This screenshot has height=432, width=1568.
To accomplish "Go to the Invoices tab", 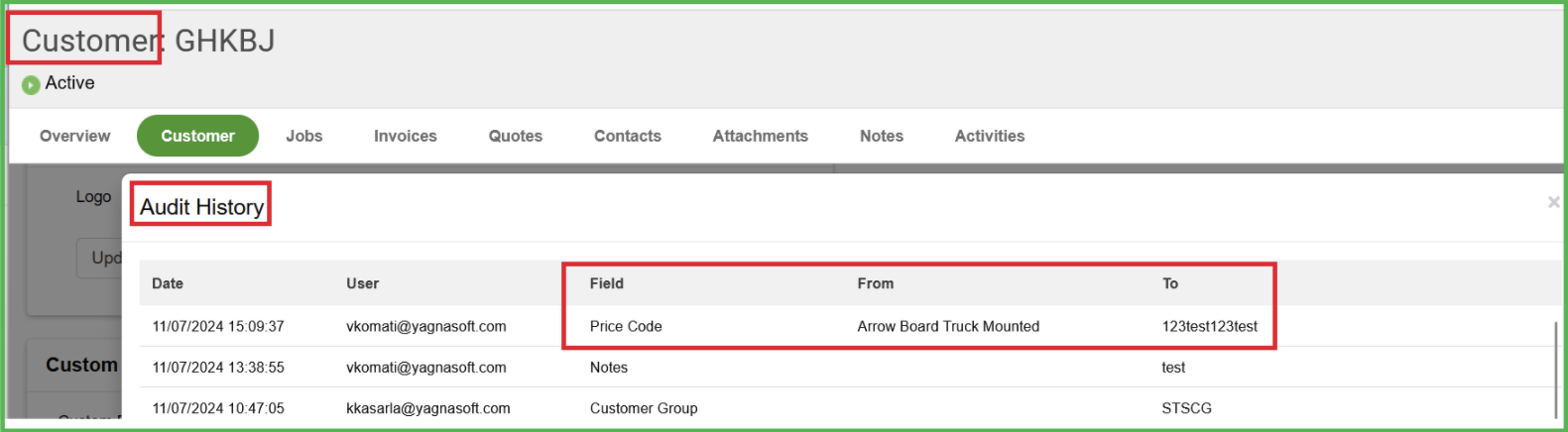I will click(x=406, y=136).
